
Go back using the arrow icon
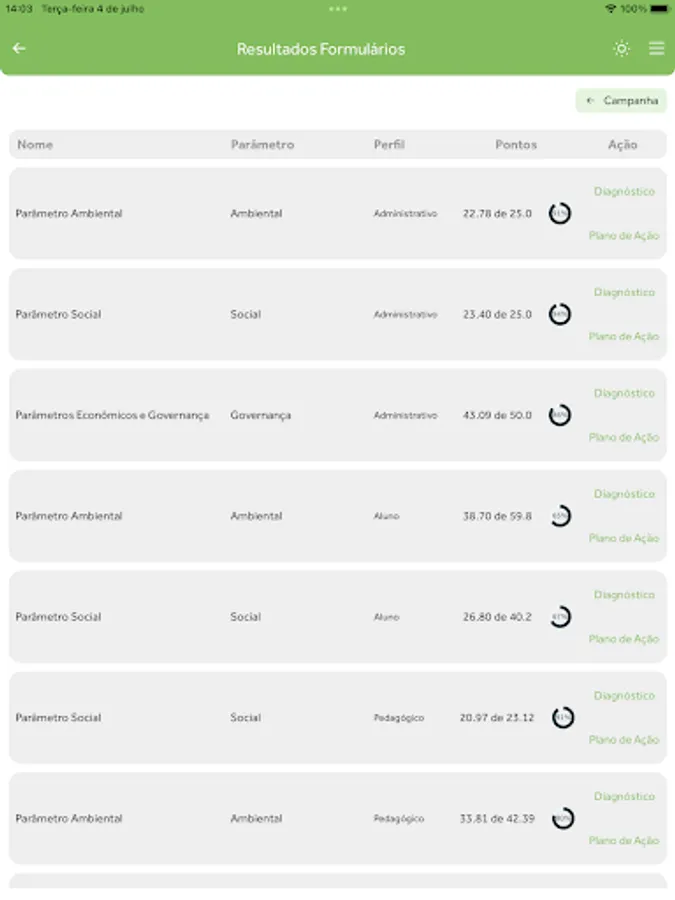(19, 48)
